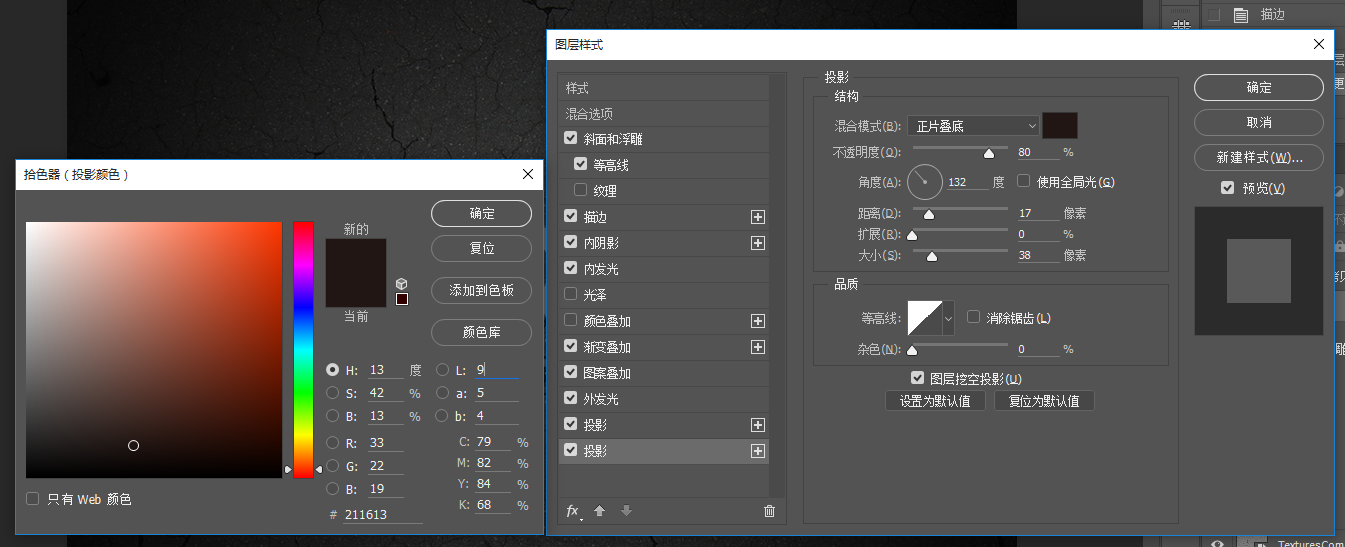The width and height of the screenshot is (1345, 547).
Task: Select 样式 in the layer style list
Action: pos(663,88)
